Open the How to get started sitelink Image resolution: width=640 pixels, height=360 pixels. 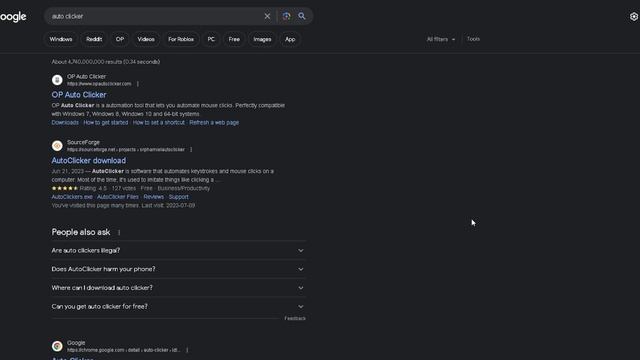(106, 122)
